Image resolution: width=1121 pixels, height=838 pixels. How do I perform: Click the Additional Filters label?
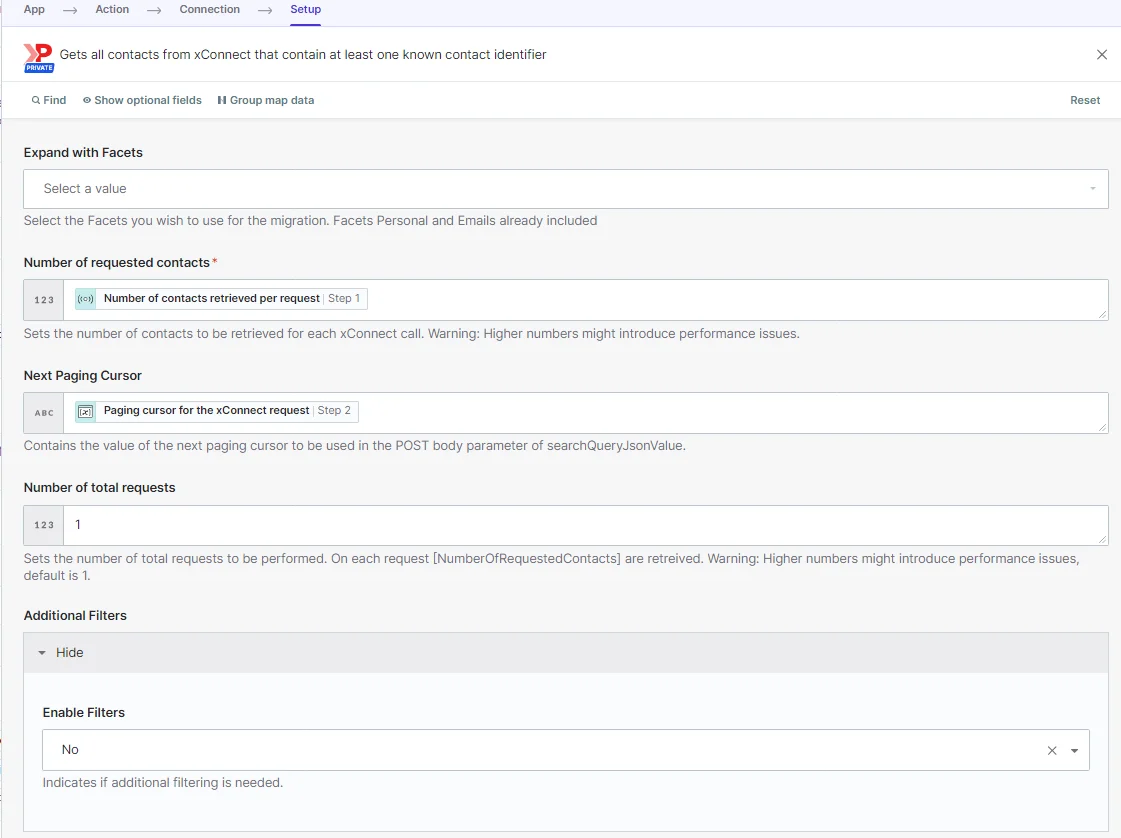pos(75,616)
